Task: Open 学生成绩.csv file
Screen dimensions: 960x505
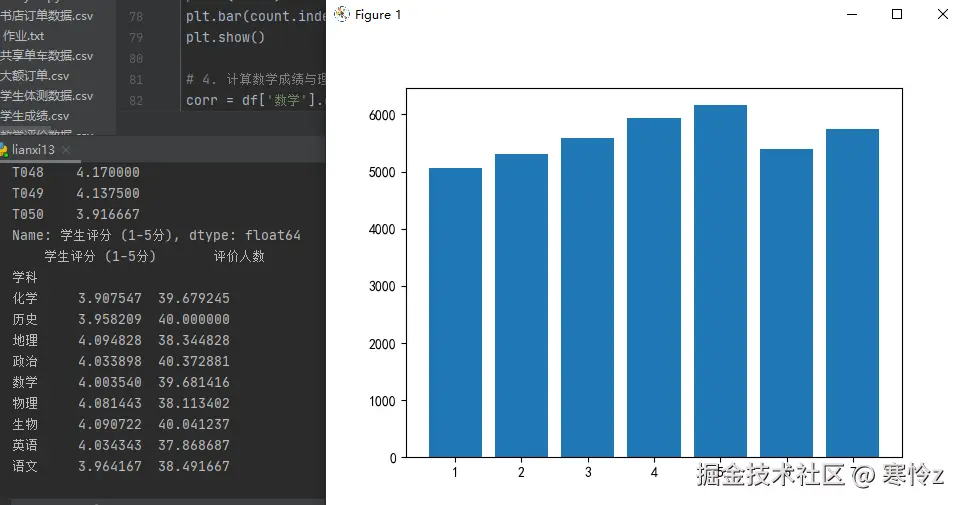Action: point(35,116)
